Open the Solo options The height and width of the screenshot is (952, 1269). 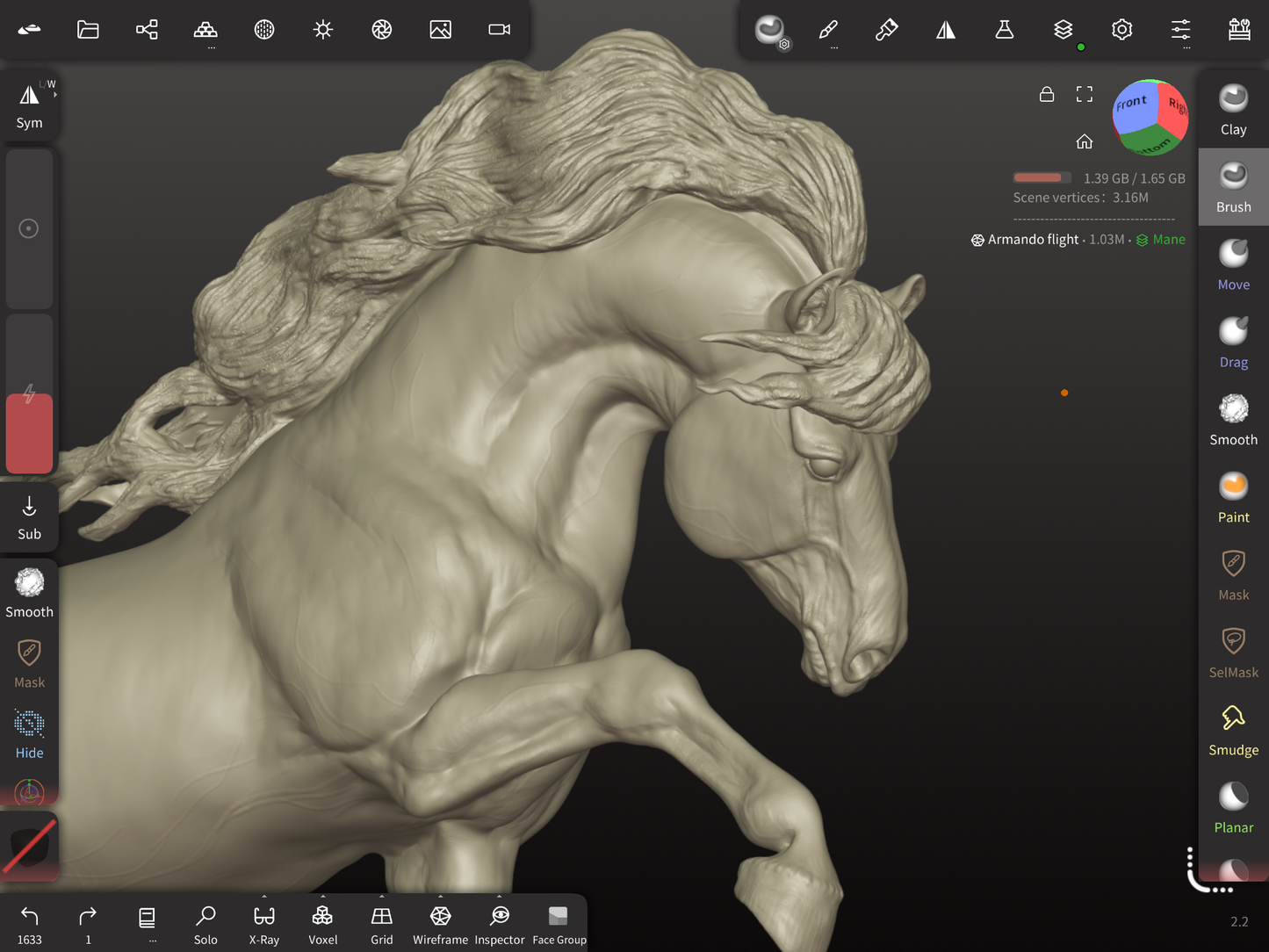click(205, 924)
